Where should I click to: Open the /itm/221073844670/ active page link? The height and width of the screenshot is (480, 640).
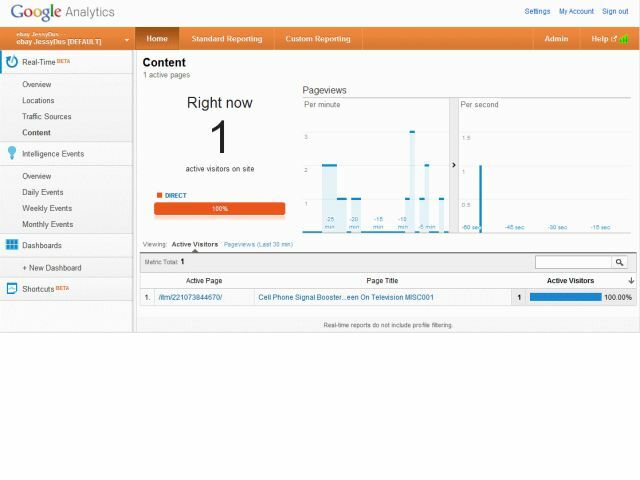(190, 297)
